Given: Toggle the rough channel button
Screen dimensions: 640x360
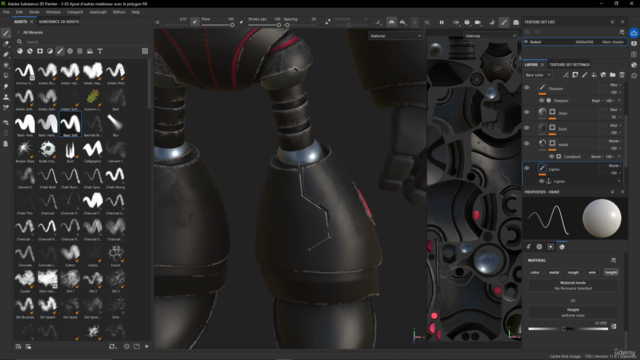Looking at the screenshot, I should coord(573,272).
